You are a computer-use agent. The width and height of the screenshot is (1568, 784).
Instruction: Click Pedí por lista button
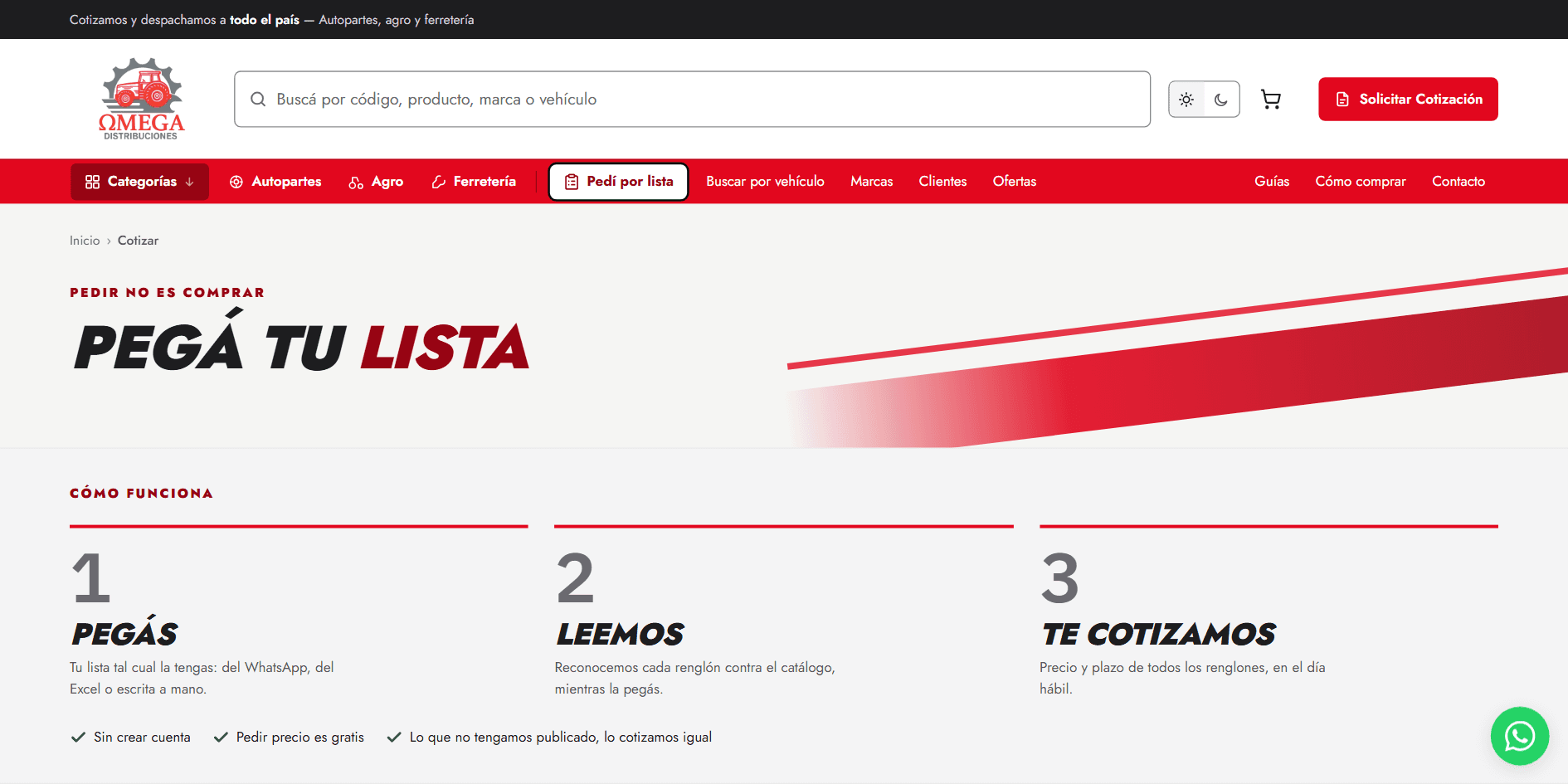tap(618, 182)
